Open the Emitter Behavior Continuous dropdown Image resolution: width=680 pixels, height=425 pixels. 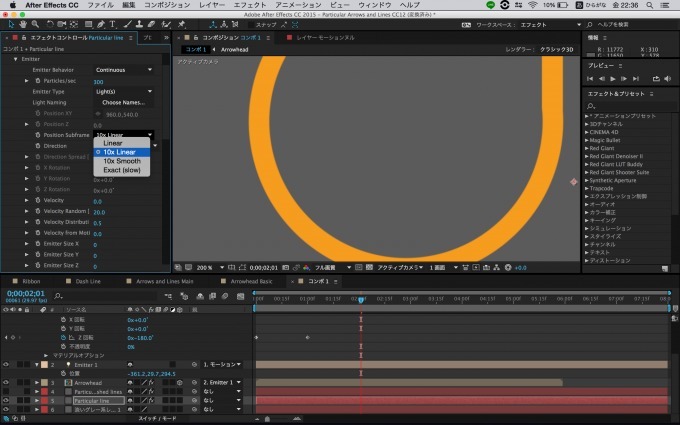pyautogui.click(x=124, y=70)
